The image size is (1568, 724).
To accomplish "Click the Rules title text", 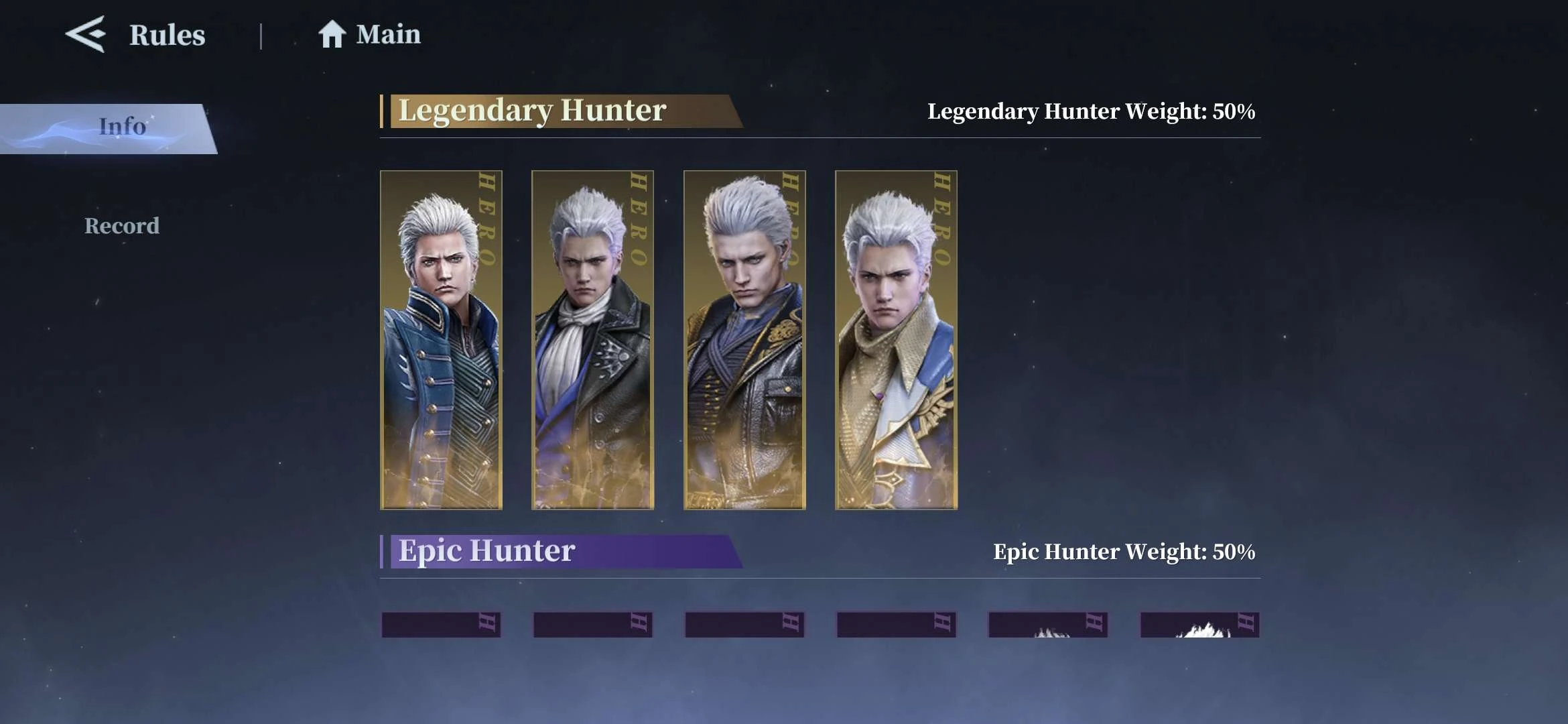I will 168,35.
